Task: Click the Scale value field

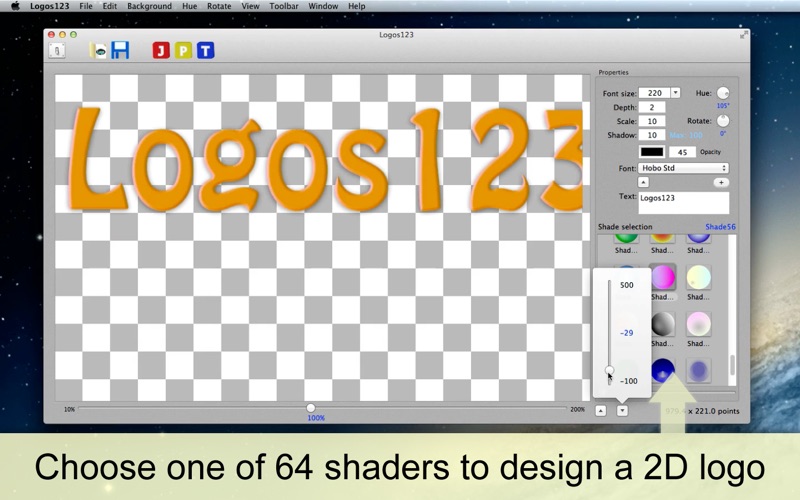Action: (x=652, y=121)
